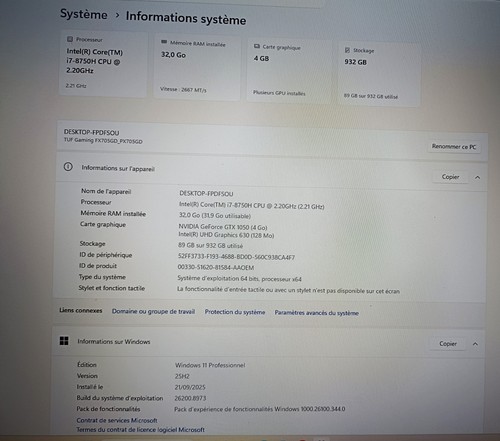Copy the device information
The height and width of the screenshot is (441, 500).
click(x=450, y=177)
